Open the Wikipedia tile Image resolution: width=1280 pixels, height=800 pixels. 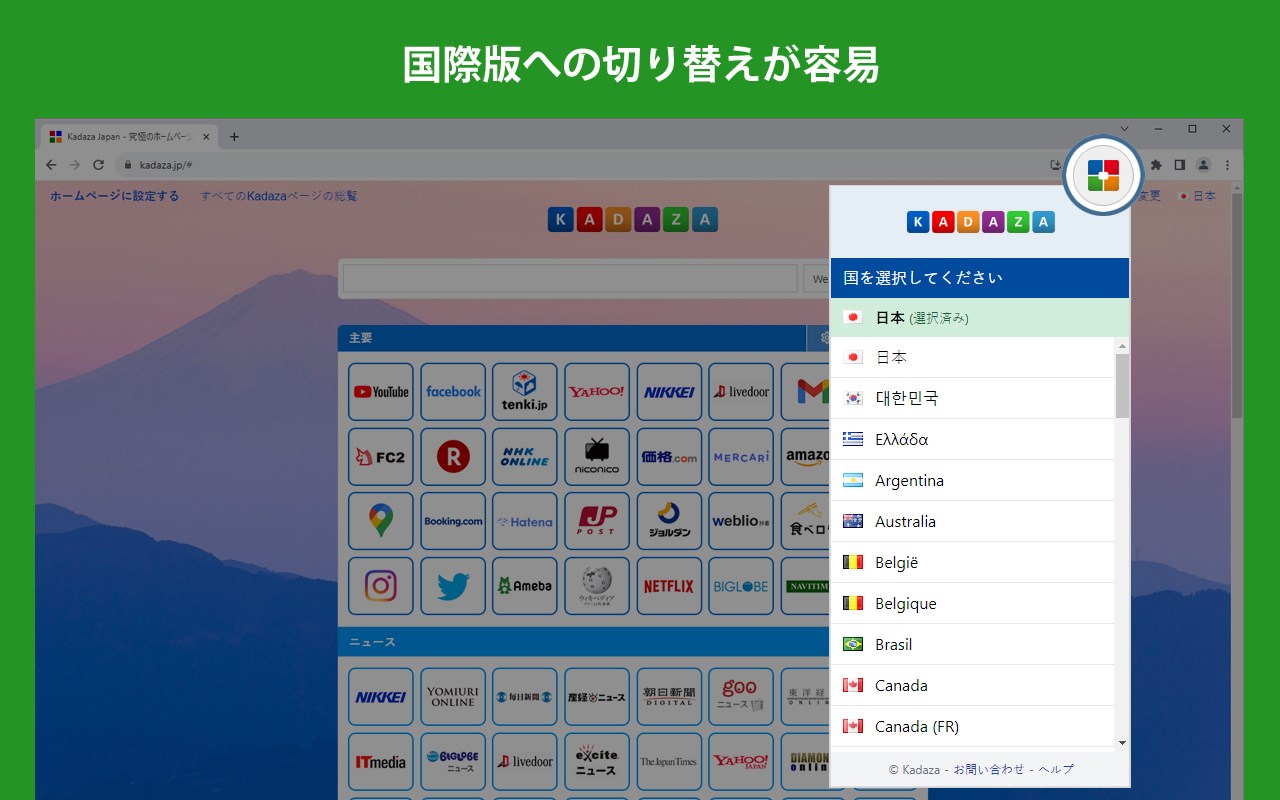(x=597, y=586)
